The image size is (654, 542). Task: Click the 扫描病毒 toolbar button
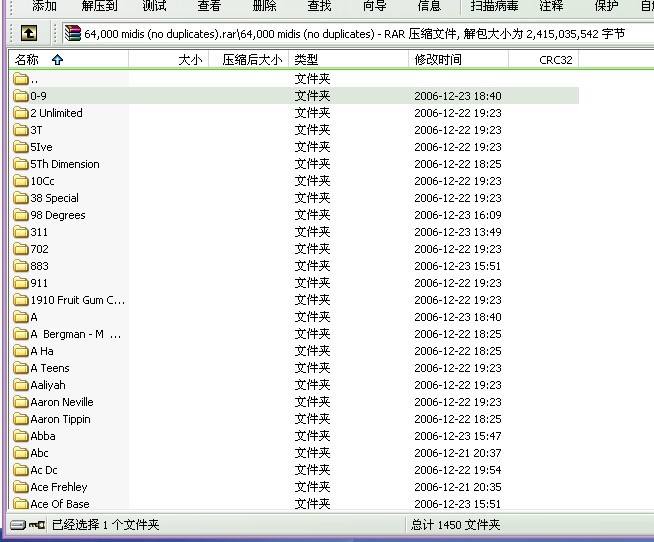[495, 6]
